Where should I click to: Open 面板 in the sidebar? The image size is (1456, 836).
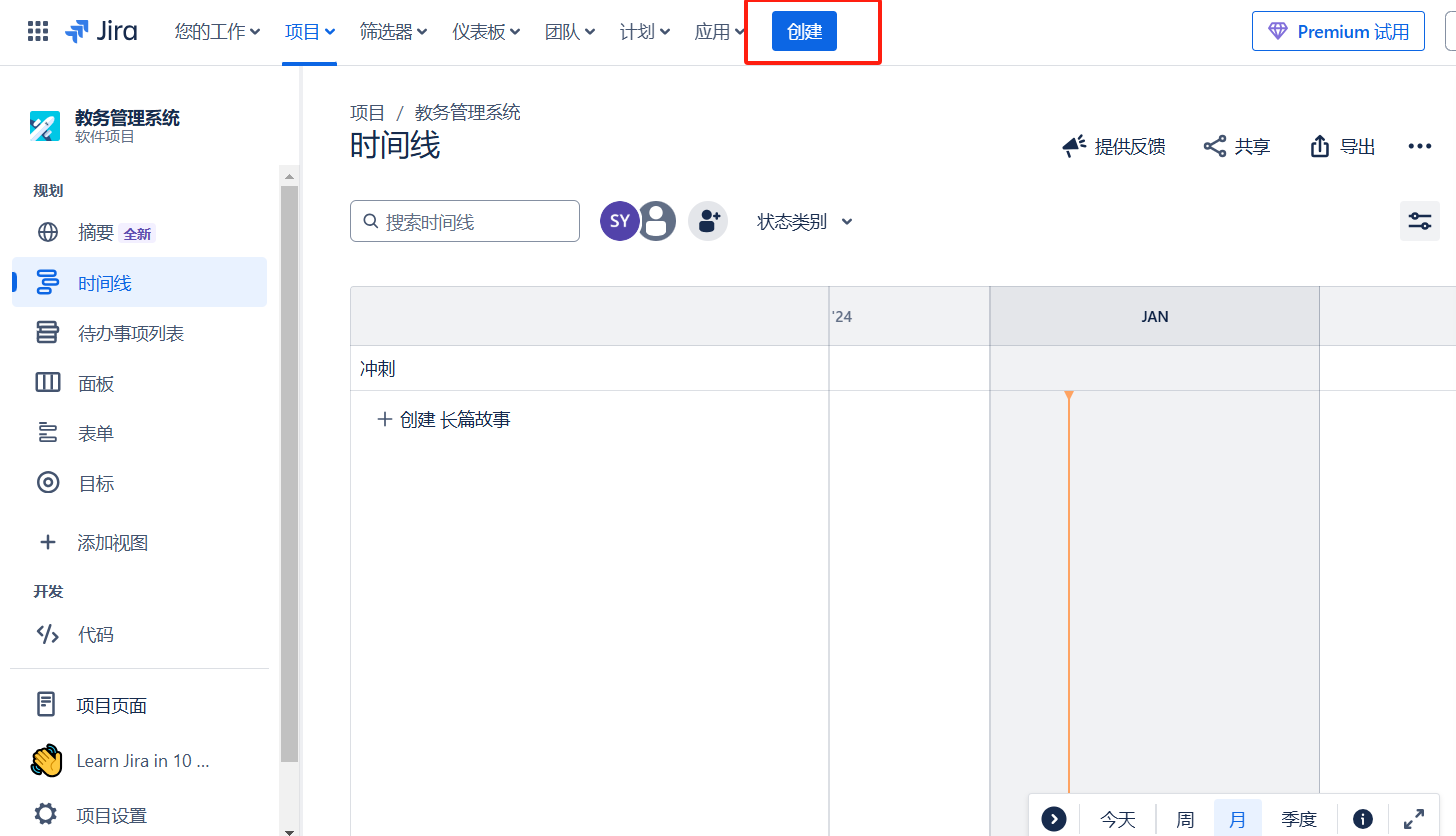[x=140, y=383]
